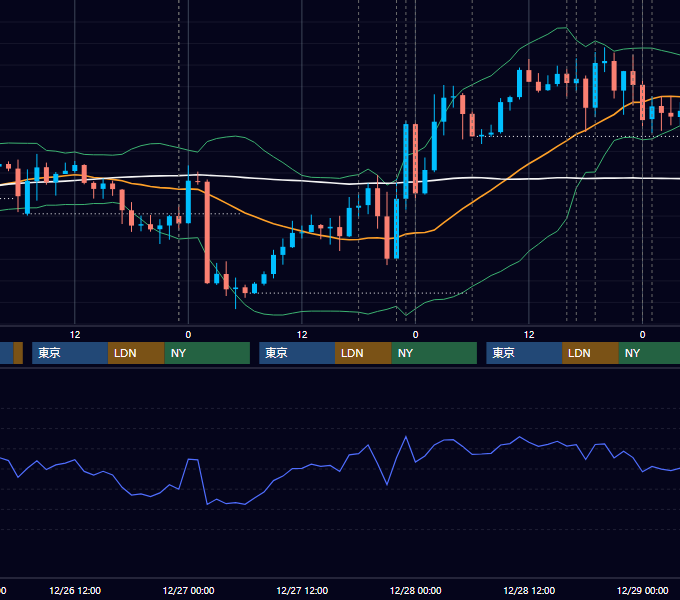This screenshot has height=600, width=680.
Task: Click the 東京 session block nearest the 12/27 12:00 label
Action: click(297, 353)
